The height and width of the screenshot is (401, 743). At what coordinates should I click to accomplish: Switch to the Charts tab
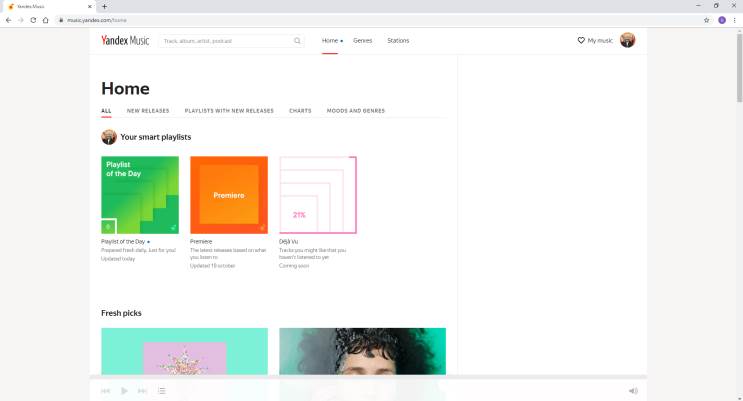pos(300,111)
